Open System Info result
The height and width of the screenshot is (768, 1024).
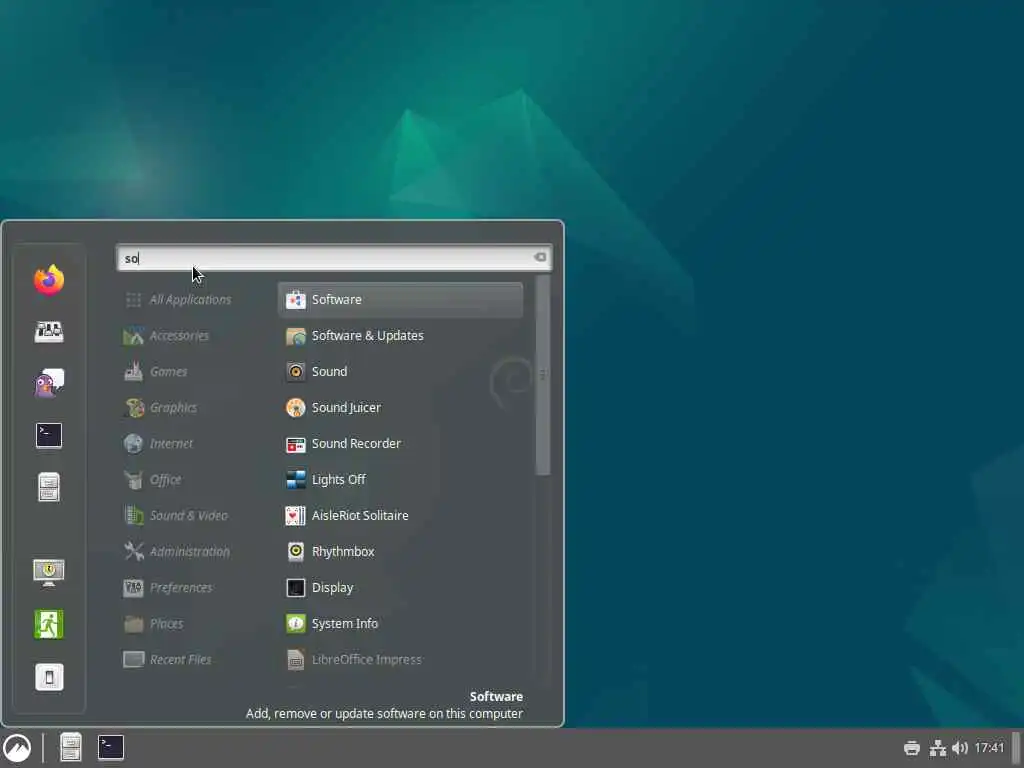click(x=400, y=624)
